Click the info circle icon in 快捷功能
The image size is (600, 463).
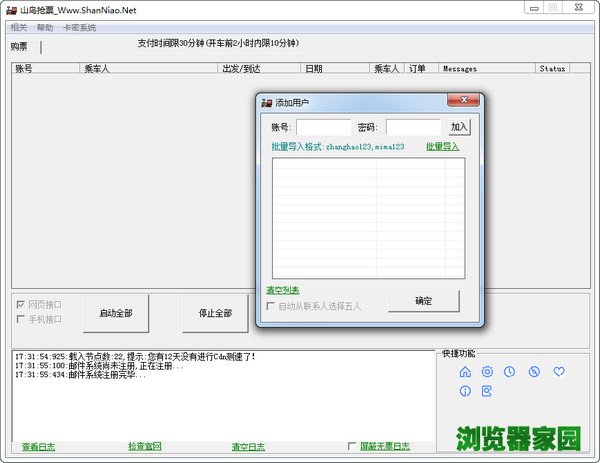[465, 391]
